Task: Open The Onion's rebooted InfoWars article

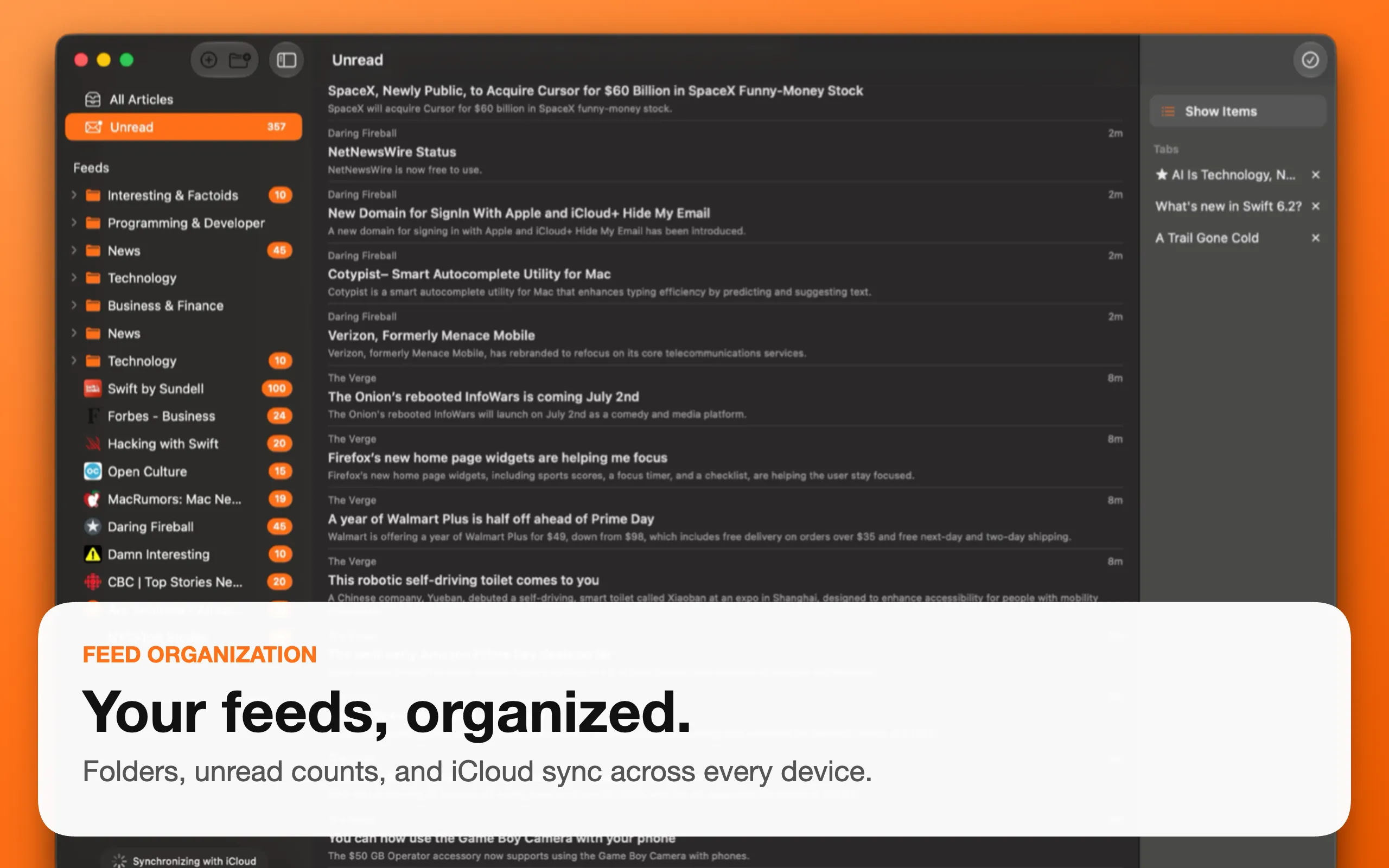Action: (725, 396)
